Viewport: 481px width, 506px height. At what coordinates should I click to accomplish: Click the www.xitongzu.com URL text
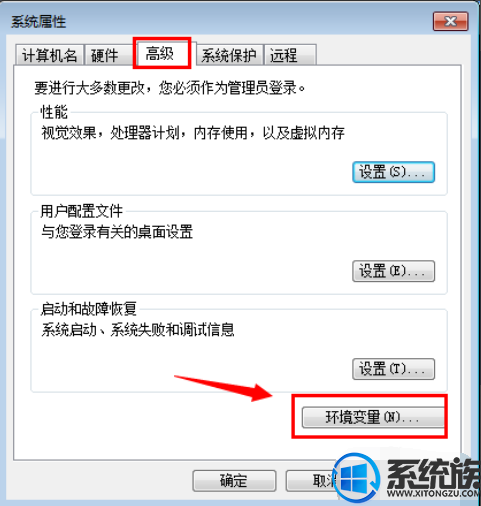click(433, 493)
